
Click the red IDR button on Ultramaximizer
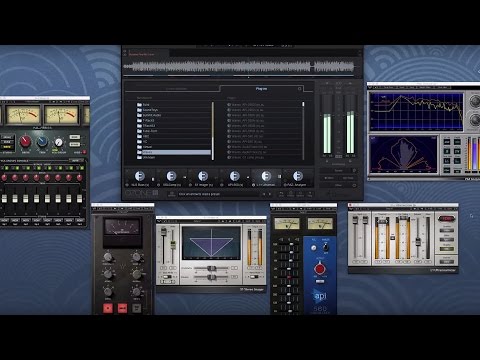(x=446, y=219)
